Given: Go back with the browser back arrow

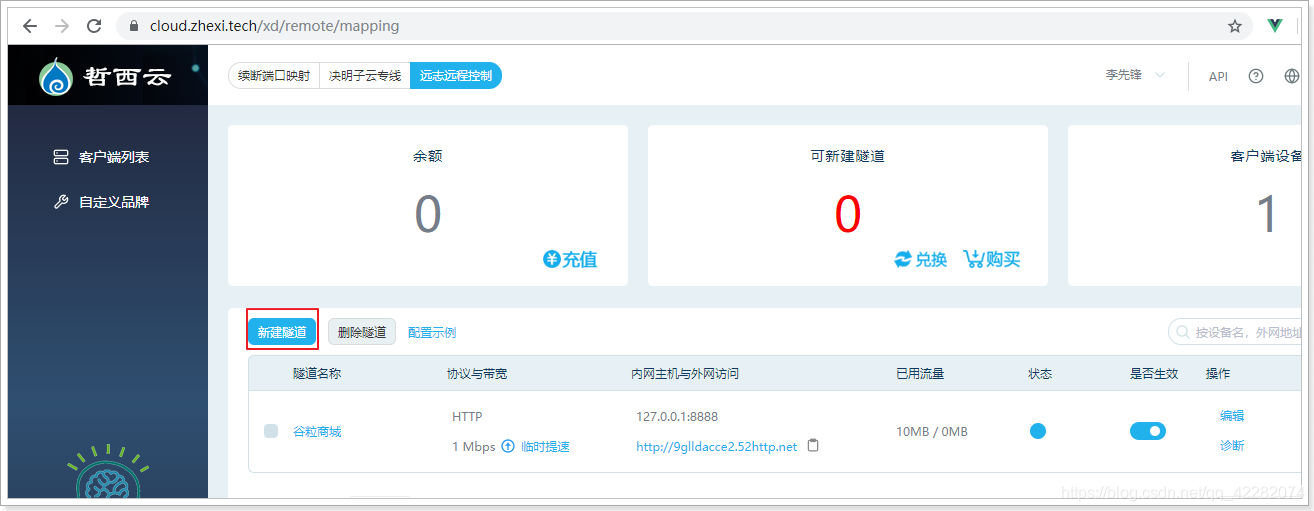Looking at the screenshot, I should (30, 26).
